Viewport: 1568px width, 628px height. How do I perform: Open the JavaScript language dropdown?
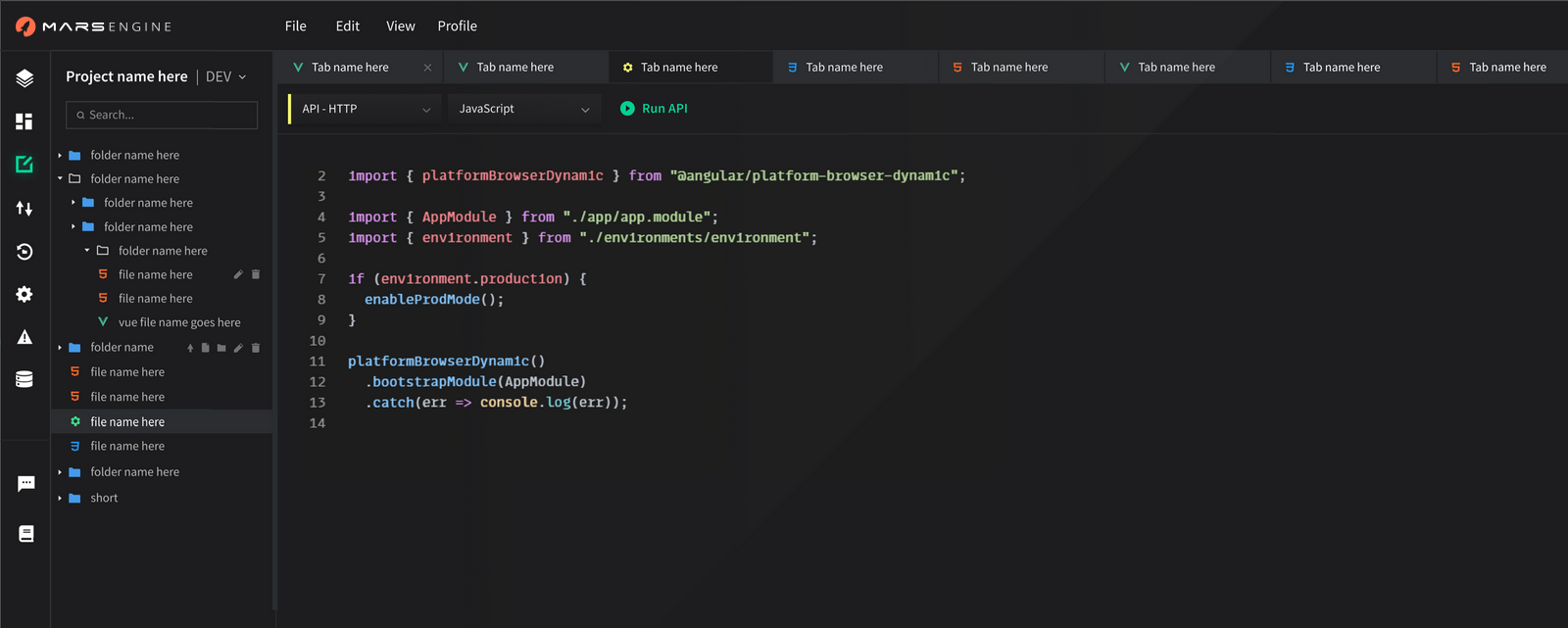pyautogui.click(x=523, y=109)
